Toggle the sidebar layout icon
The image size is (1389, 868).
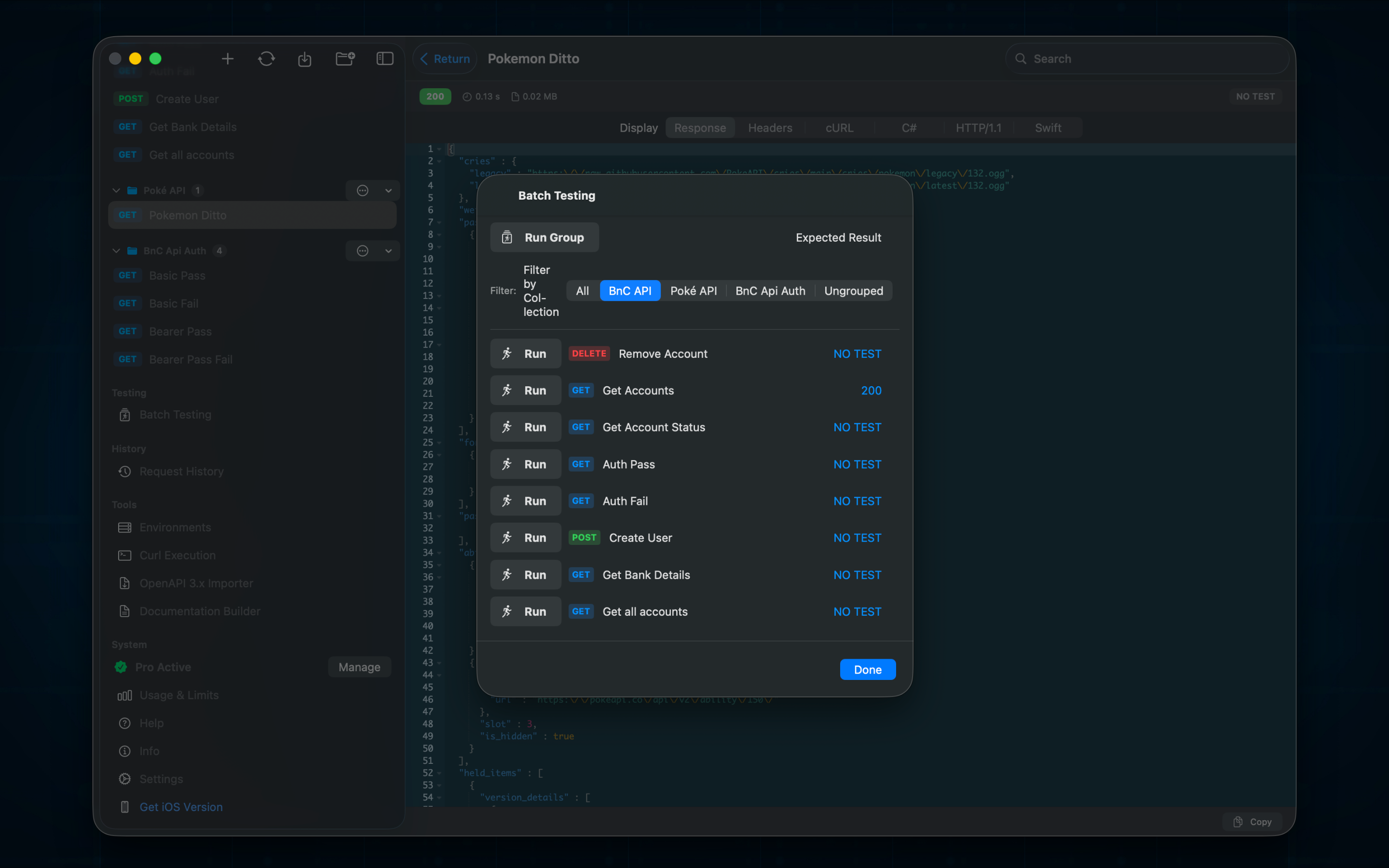point(384,58)
